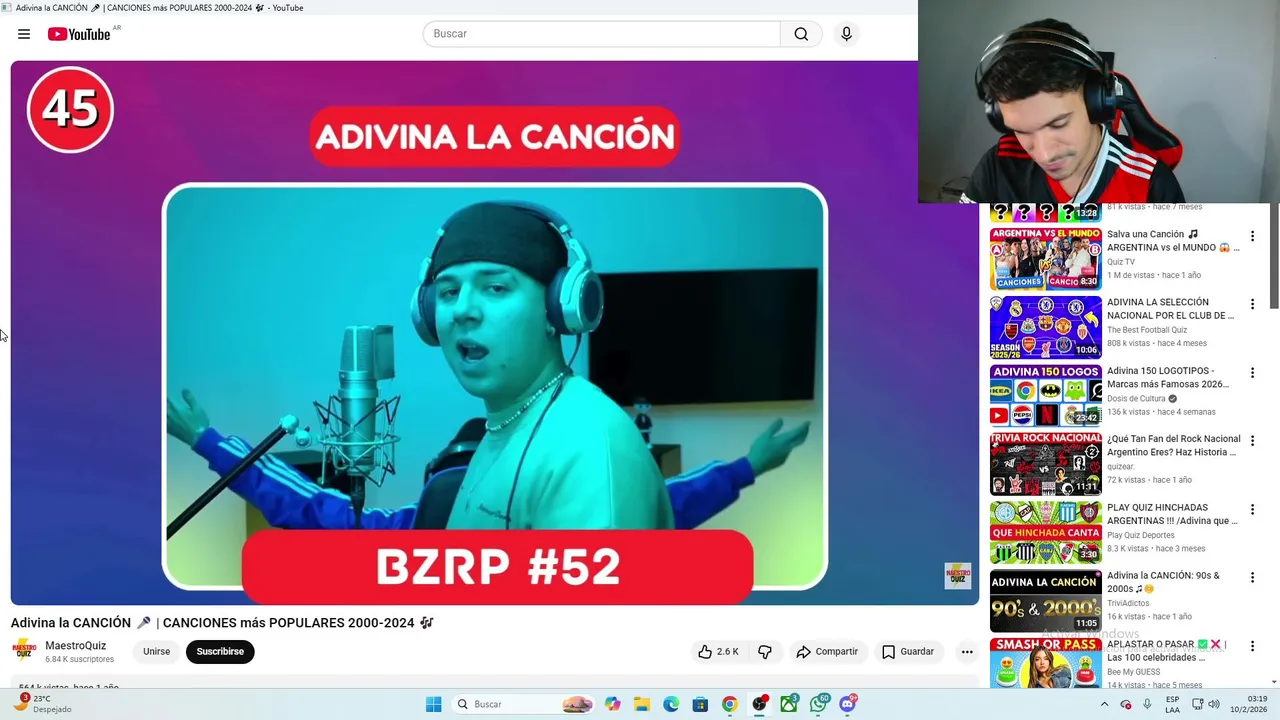Open options for PLAY QUIZ HINCHADAS video

click(x=1252, y=509)
